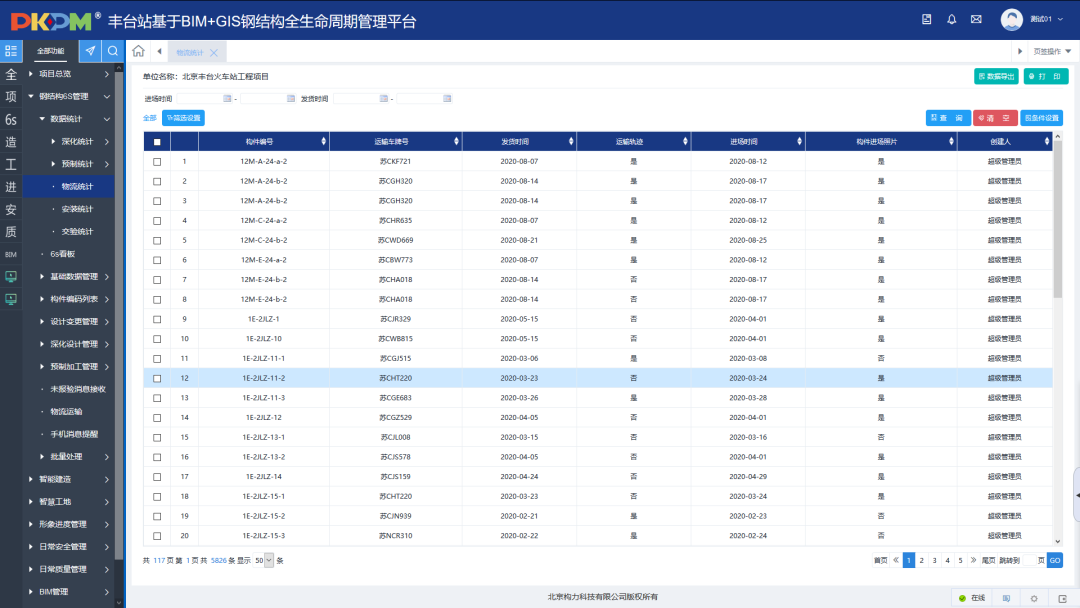Click the table's vertical scrollbar

pyautogui.click(x=1058, y=230)
